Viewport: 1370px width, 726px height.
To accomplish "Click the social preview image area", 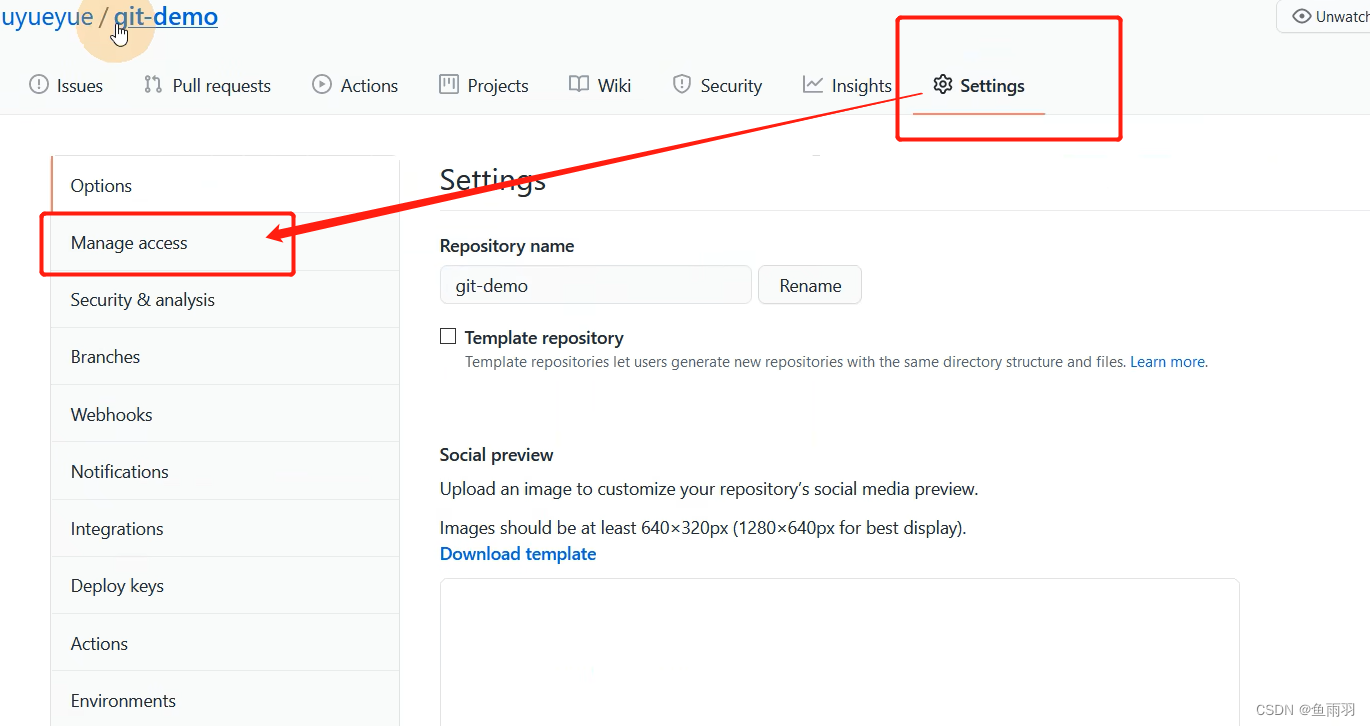I will [x=840, y=652].
